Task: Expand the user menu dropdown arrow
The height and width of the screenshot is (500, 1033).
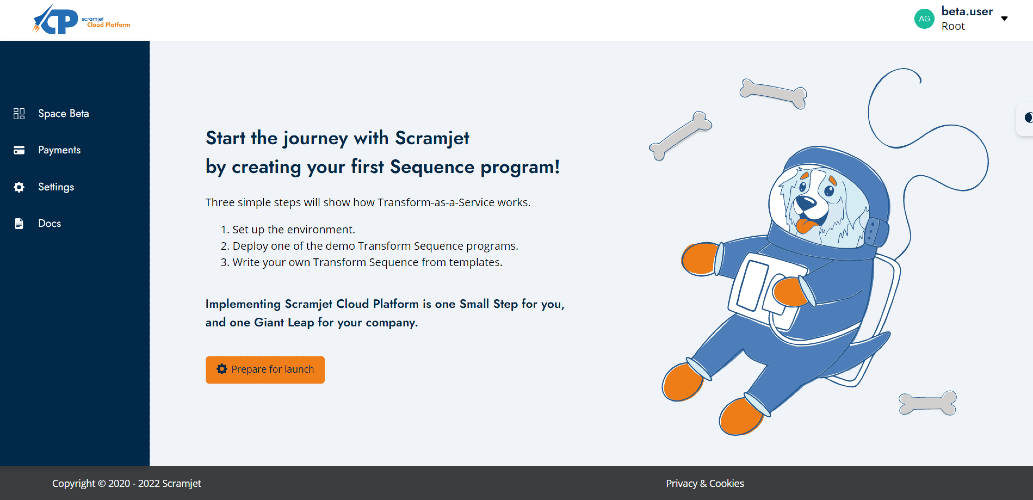Action: (x=1004, y=18)
